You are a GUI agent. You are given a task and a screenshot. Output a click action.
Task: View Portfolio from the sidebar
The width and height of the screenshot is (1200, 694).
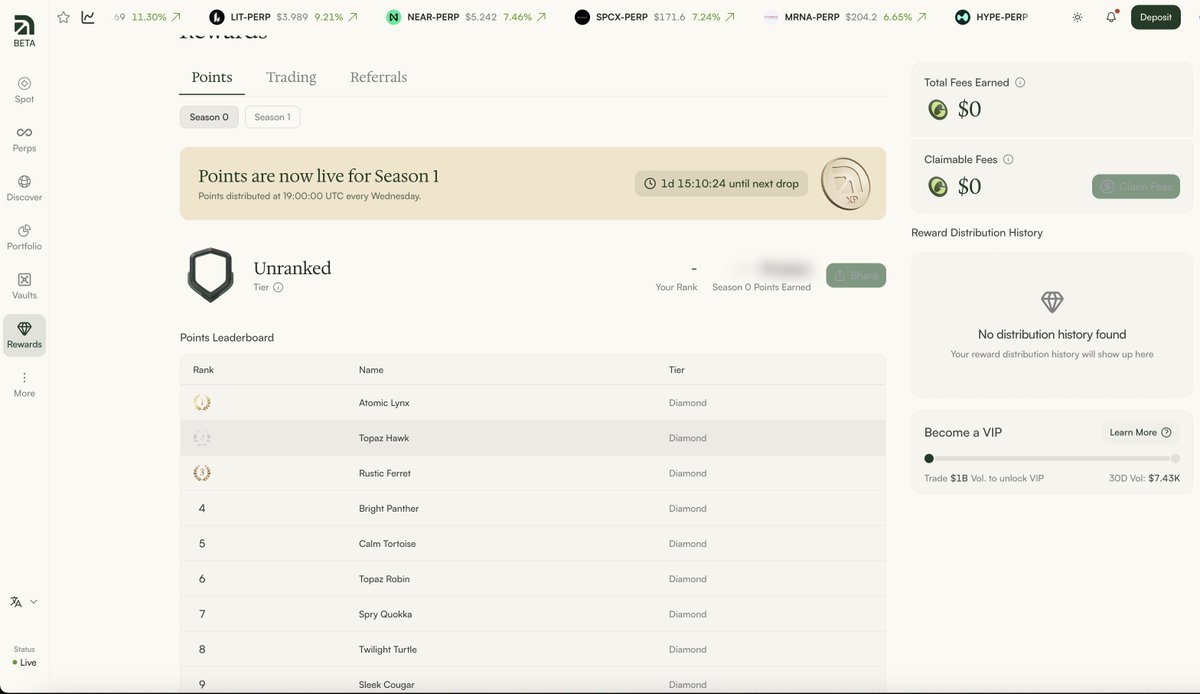pos(24,237)
